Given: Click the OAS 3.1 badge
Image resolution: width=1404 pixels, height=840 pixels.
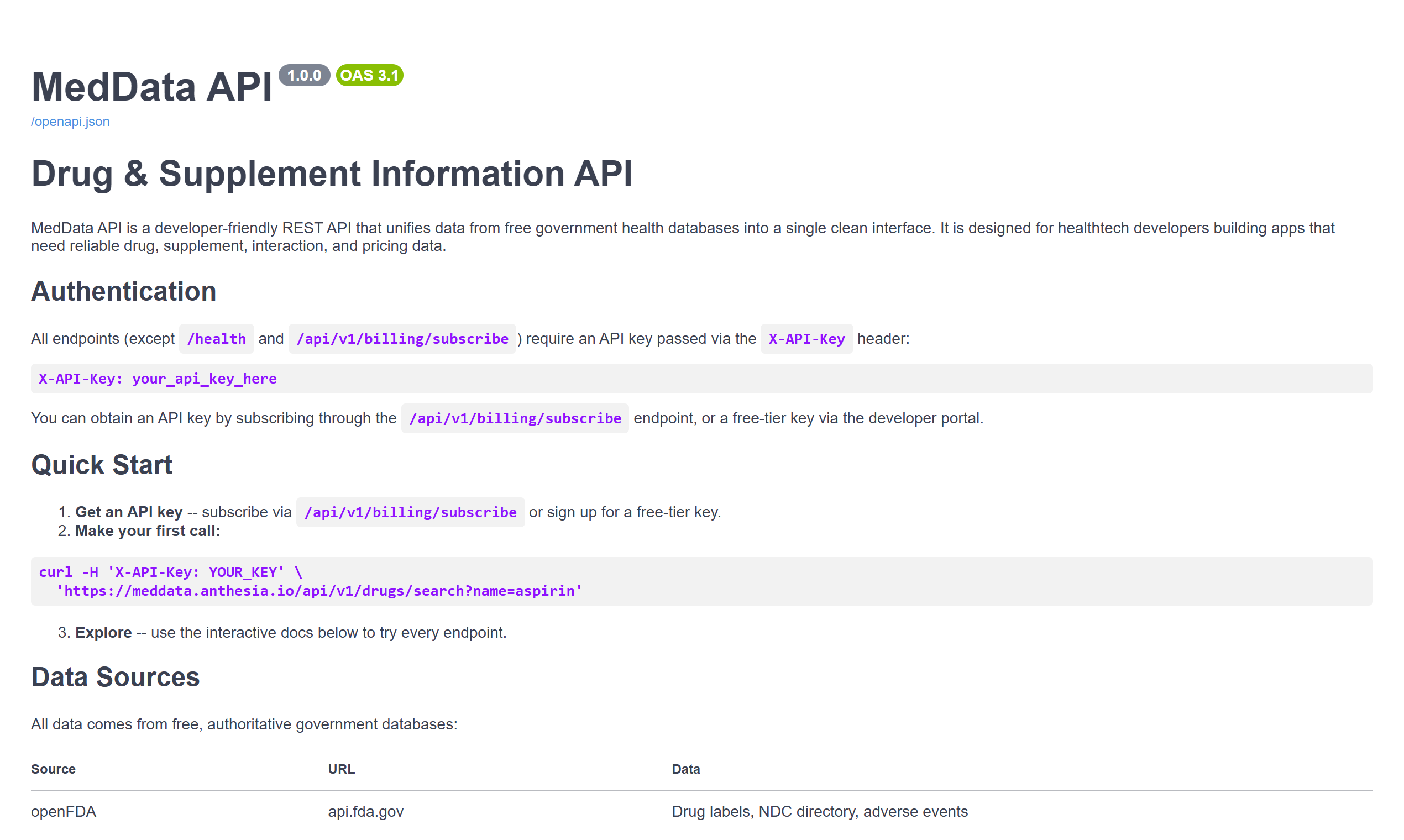Looking at the screenshot, I should pyautogui.click(x=369, y=75).
